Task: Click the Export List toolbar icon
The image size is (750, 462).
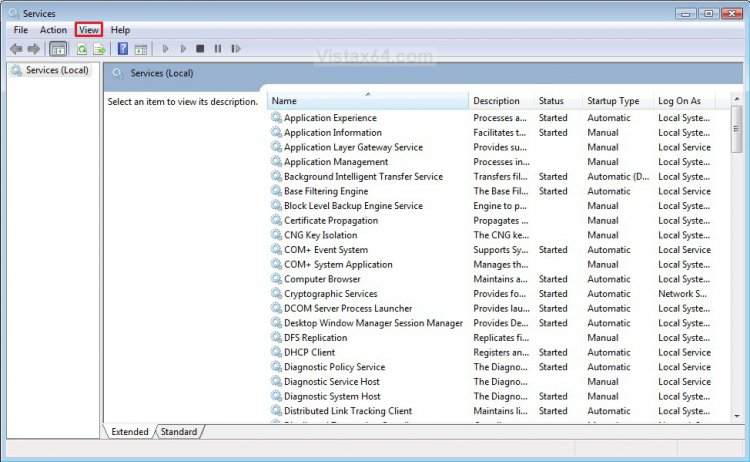Action: point(99,49)
